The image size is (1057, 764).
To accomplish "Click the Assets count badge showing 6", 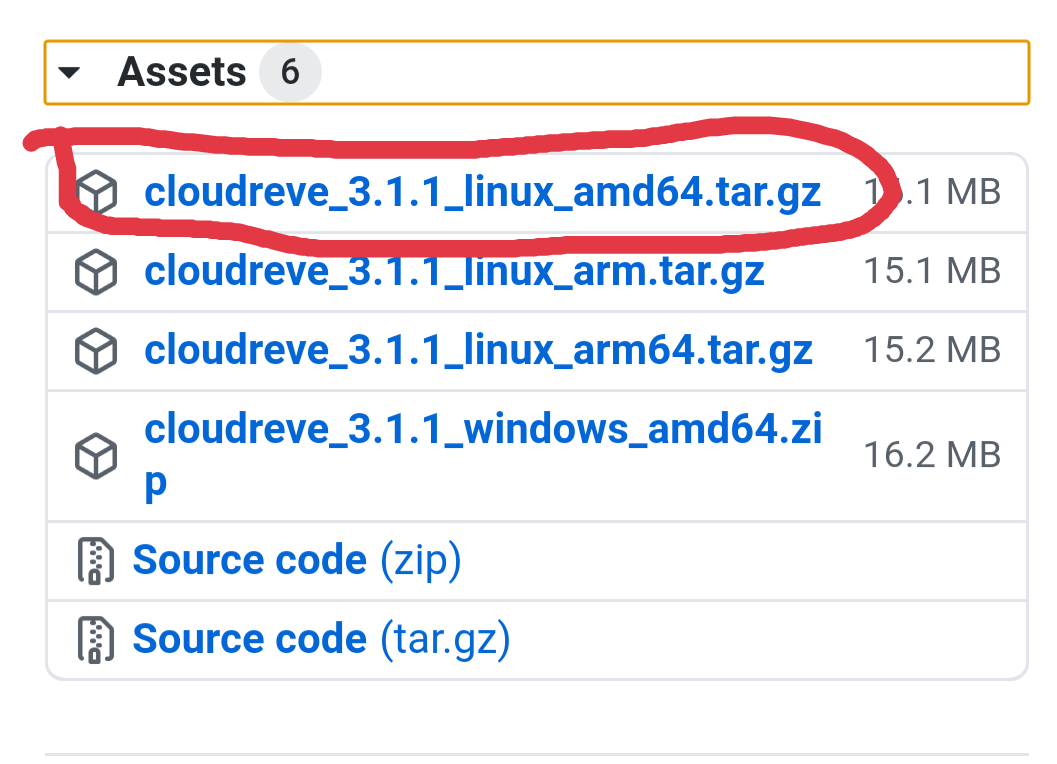I will pos(290,71).
